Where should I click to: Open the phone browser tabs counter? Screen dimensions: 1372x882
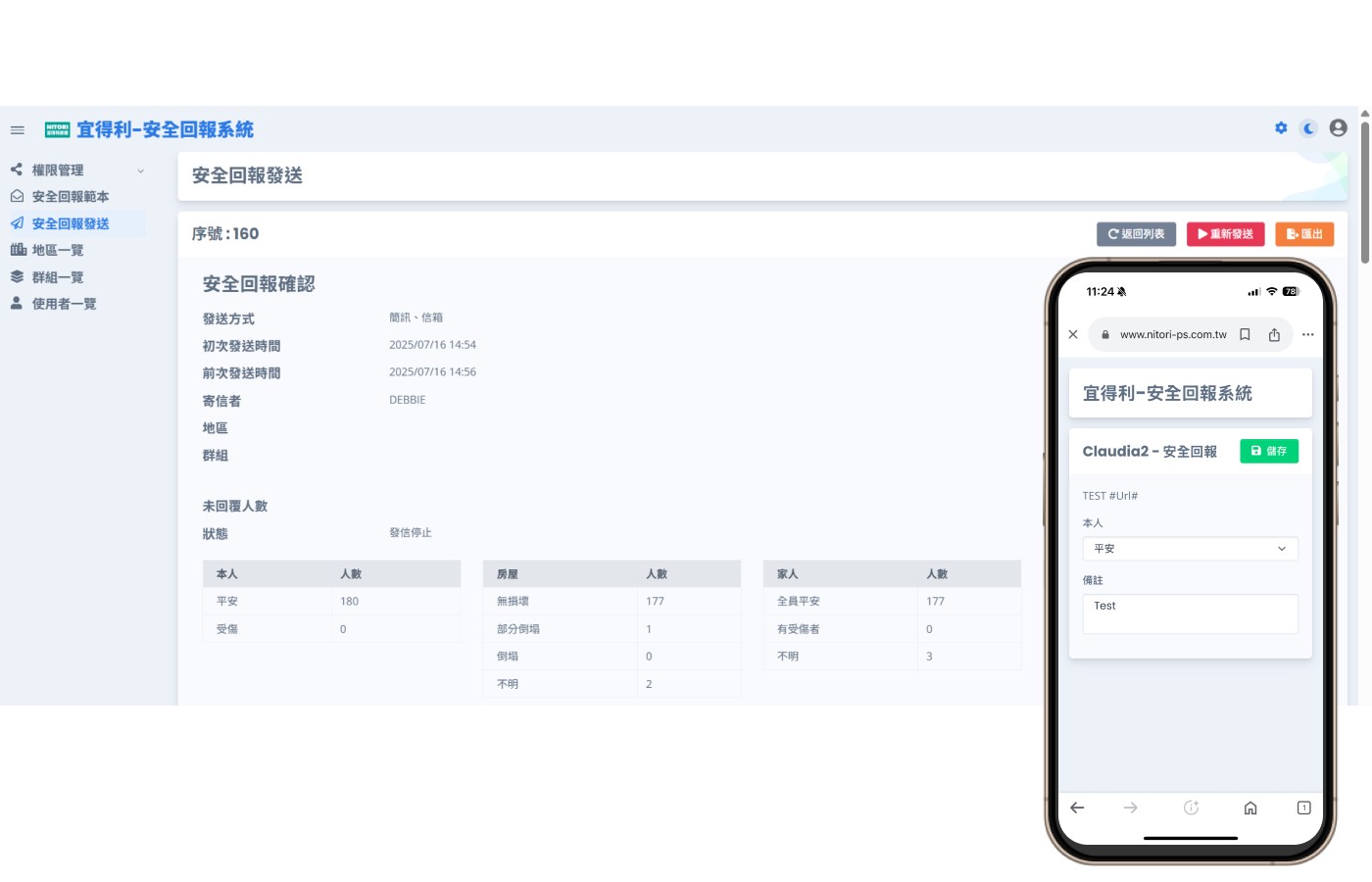click(1303, 808)
